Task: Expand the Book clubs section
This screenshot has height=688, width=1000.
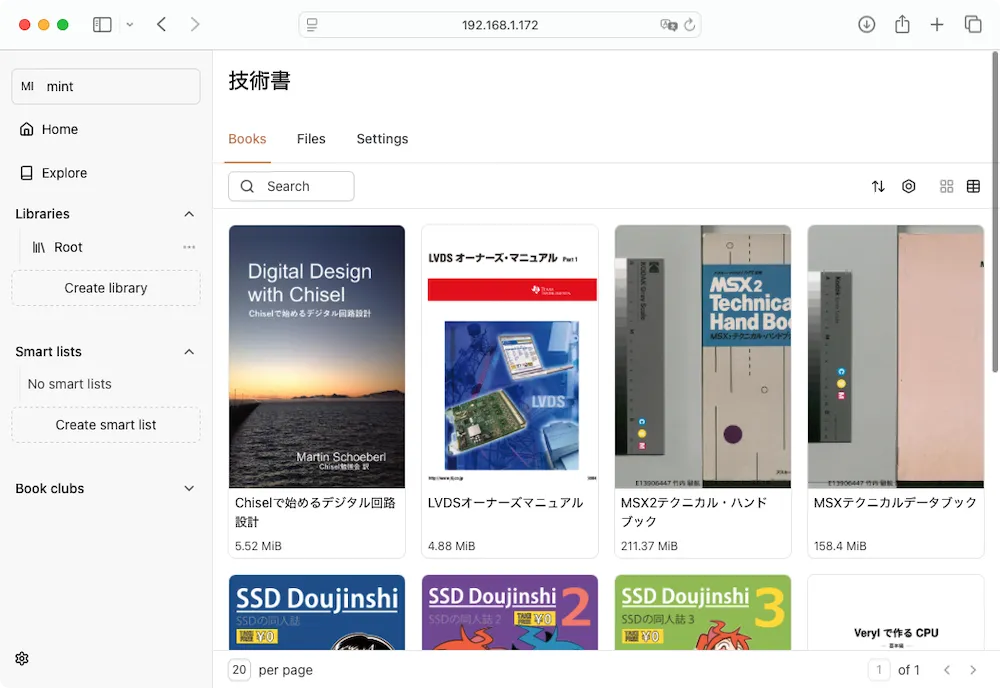Action: pos(189,488)
